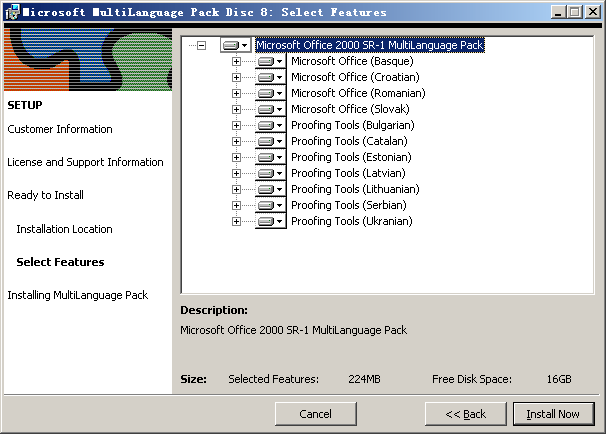The image size is (606, 434).
Task: Click the drive icon beside Microsoft Office (Basque)
Action: (x=270, y=62)
